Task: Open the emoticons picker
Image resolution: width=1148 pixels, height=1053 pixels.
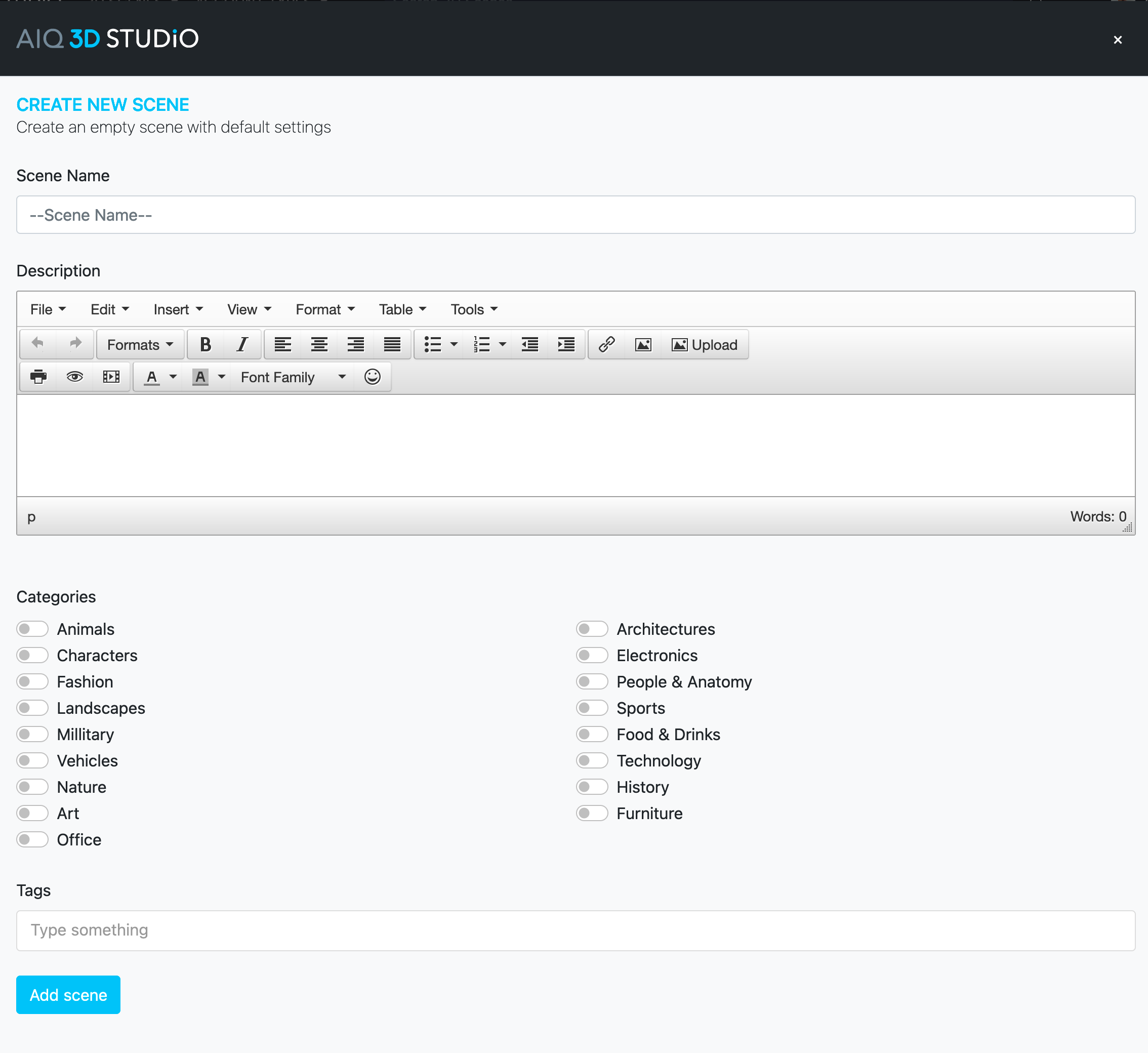Action: [x=372, y=377]
